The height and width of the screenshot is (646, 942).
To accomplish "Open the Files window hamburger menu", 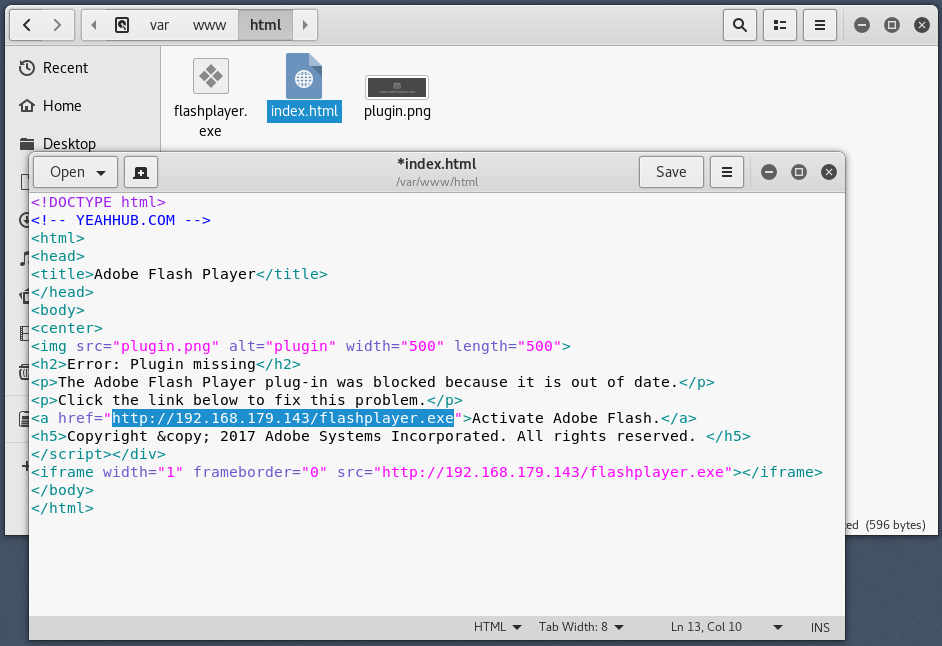I will pos(820,25).
